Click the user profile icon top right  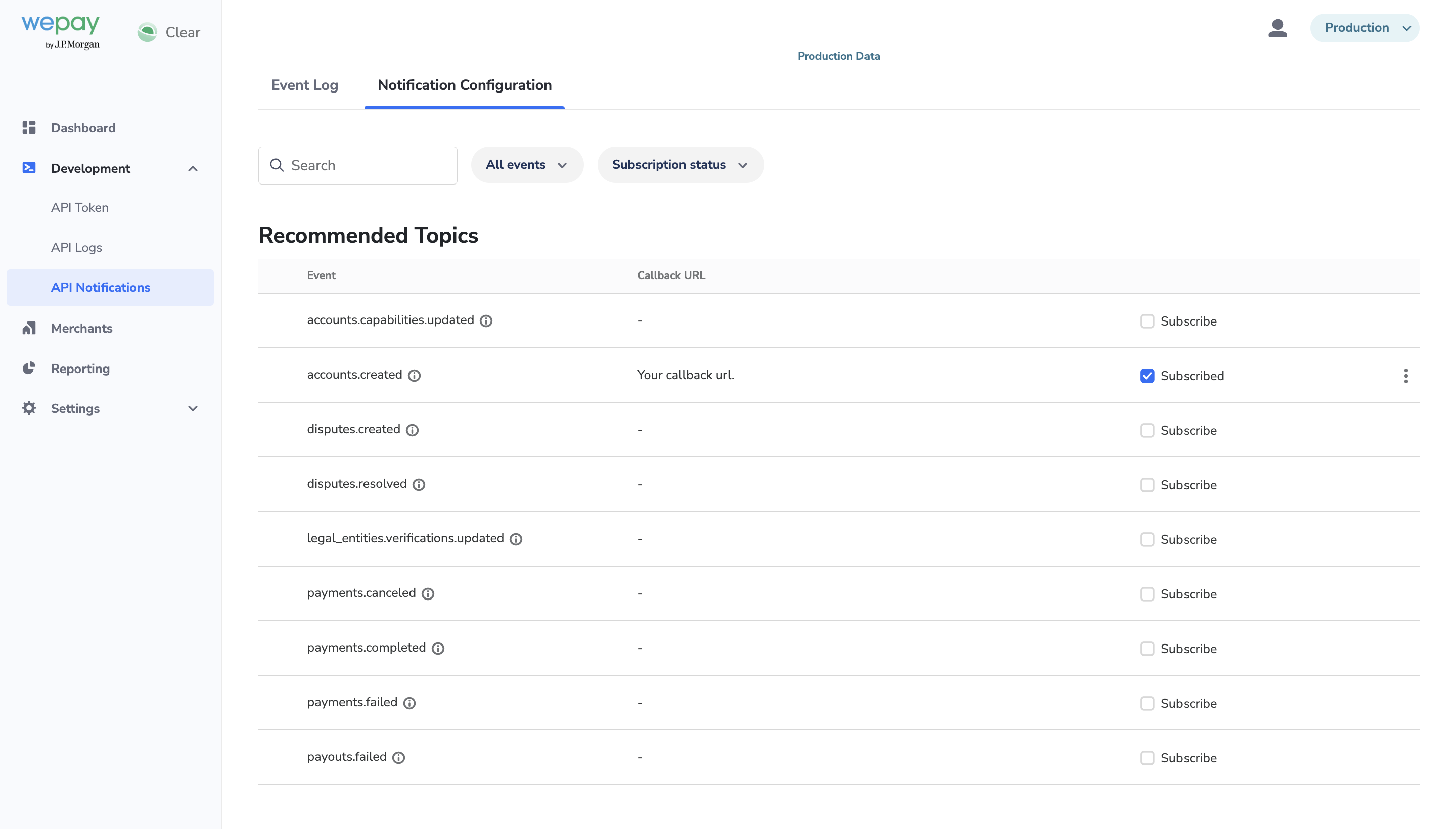1278,27
